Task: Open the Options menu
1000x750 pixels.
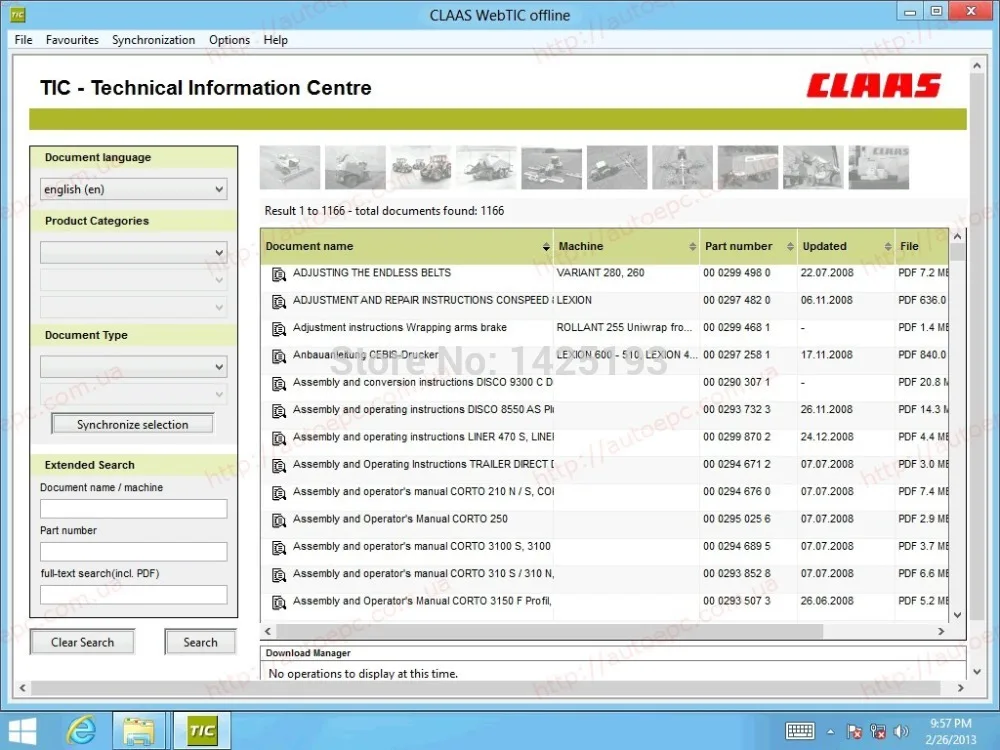Action: point(229,40)
